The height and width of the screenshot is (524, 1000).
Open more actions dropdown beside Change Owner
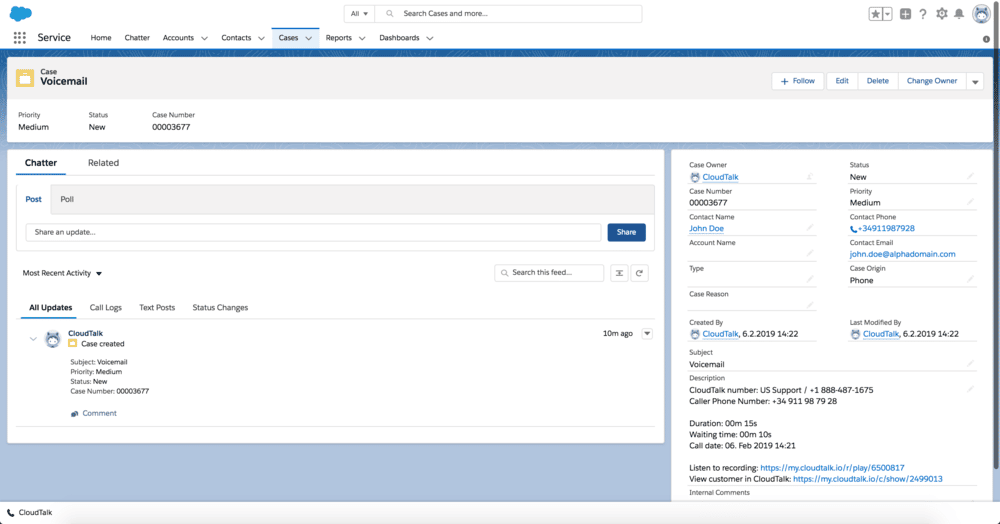[x=974, y=82]
